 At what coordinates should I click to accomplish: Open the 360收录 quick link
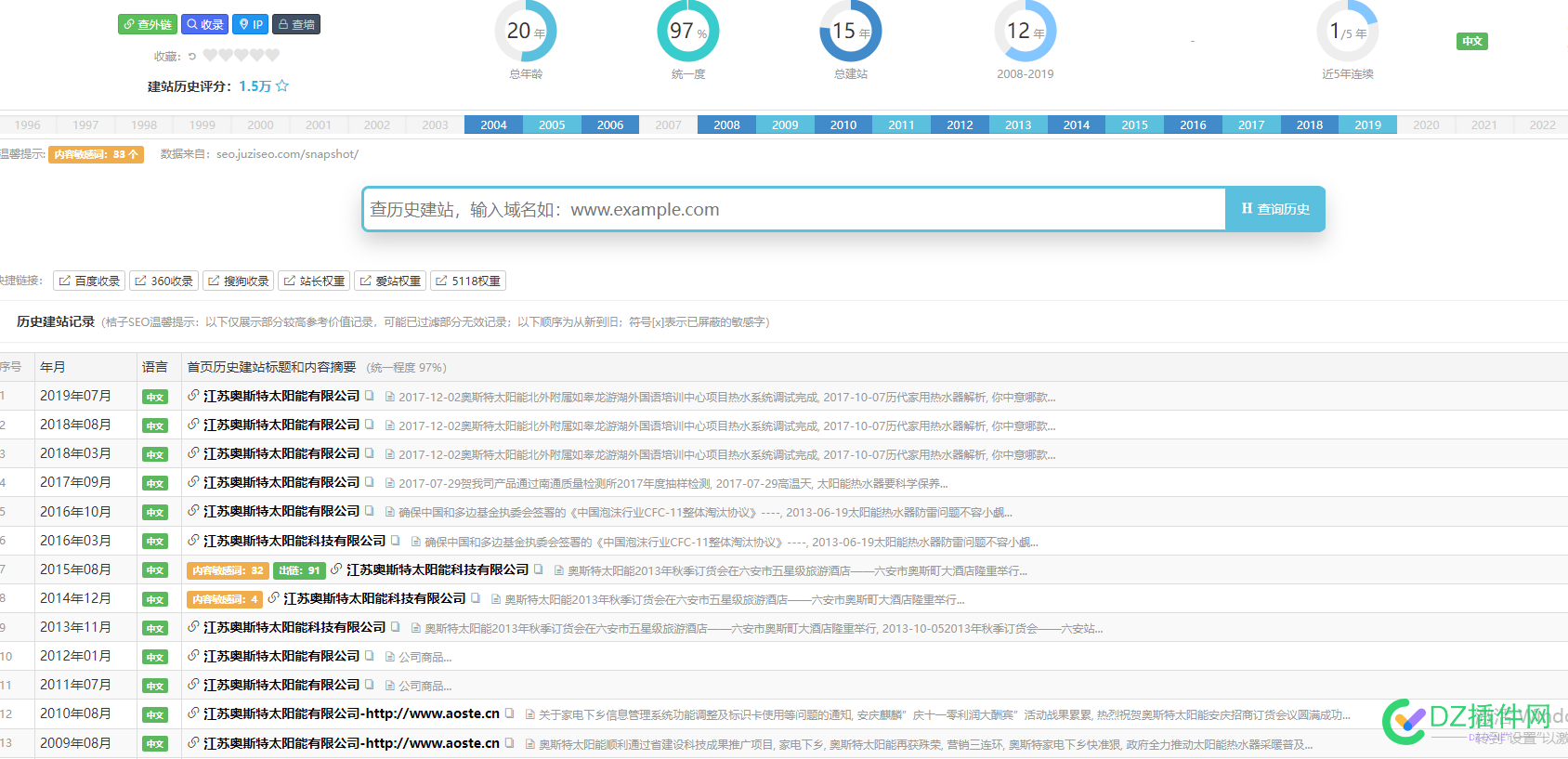click(163, 281)
